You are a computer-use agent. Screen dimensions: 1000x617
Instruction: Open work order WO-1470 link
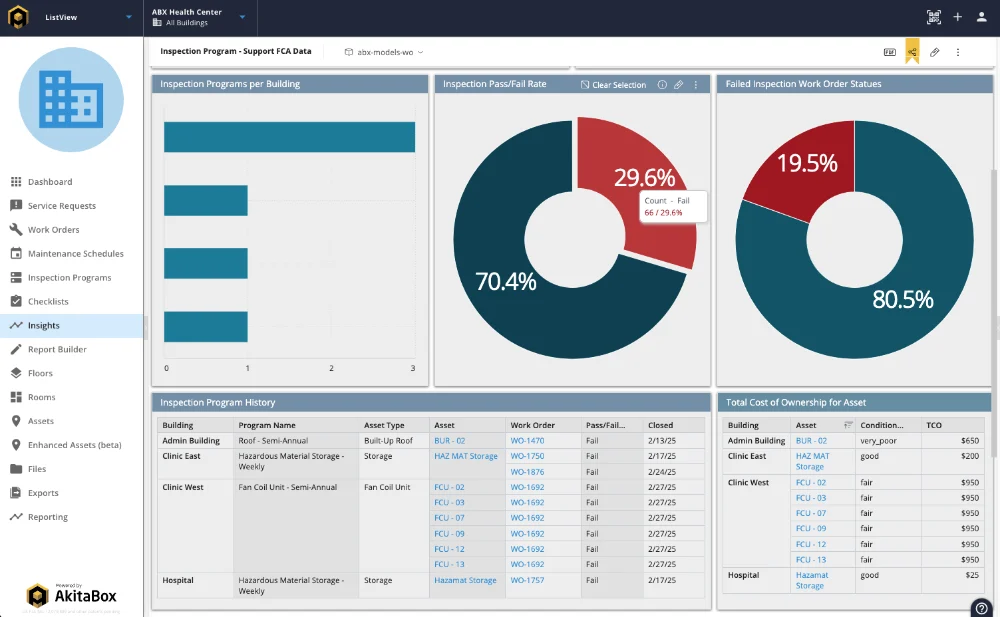click(527, 440)
